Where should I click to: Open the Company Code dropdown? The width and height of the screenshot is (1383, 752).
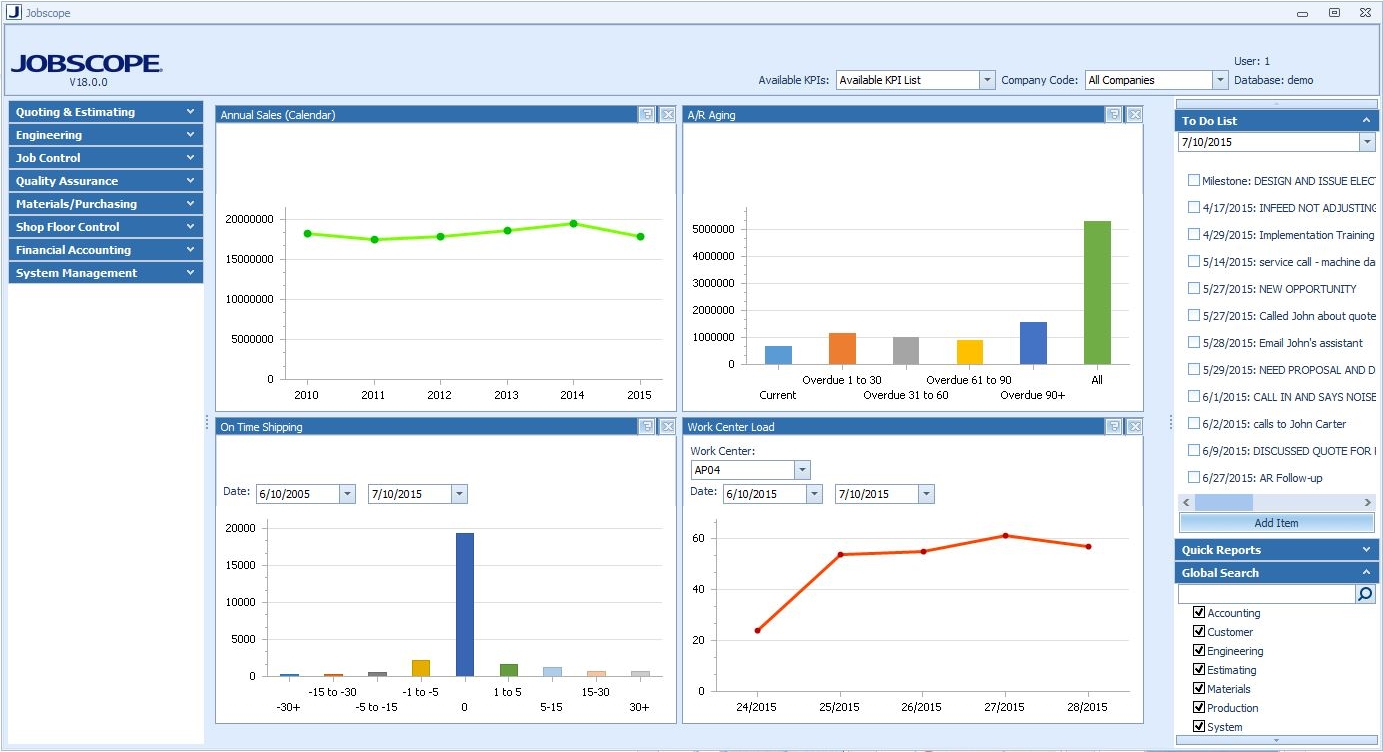(x=1219, y=79)
